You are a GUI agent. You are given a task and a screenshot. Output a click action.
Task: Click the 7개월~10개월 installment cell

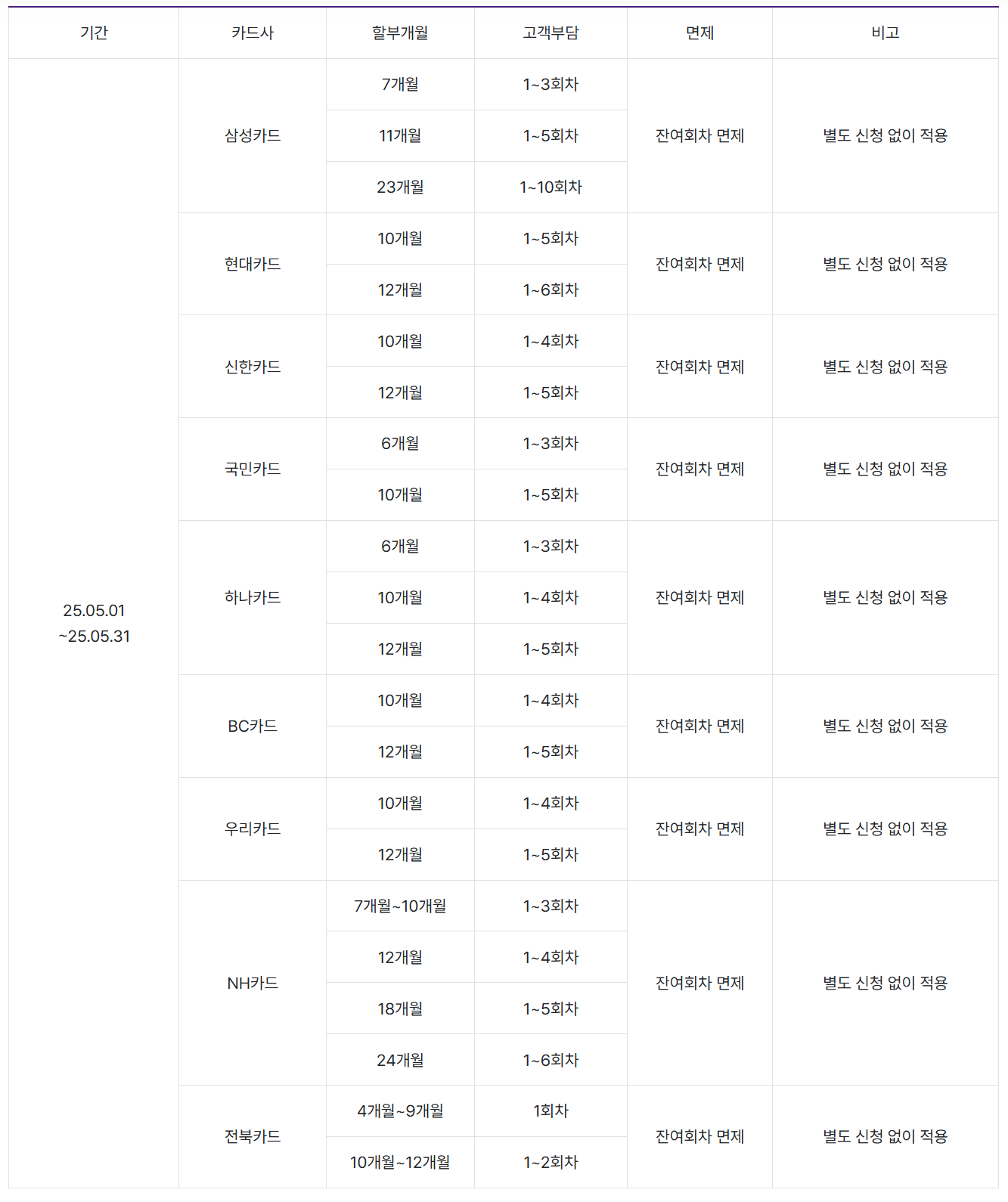click(x=400, y=906)
